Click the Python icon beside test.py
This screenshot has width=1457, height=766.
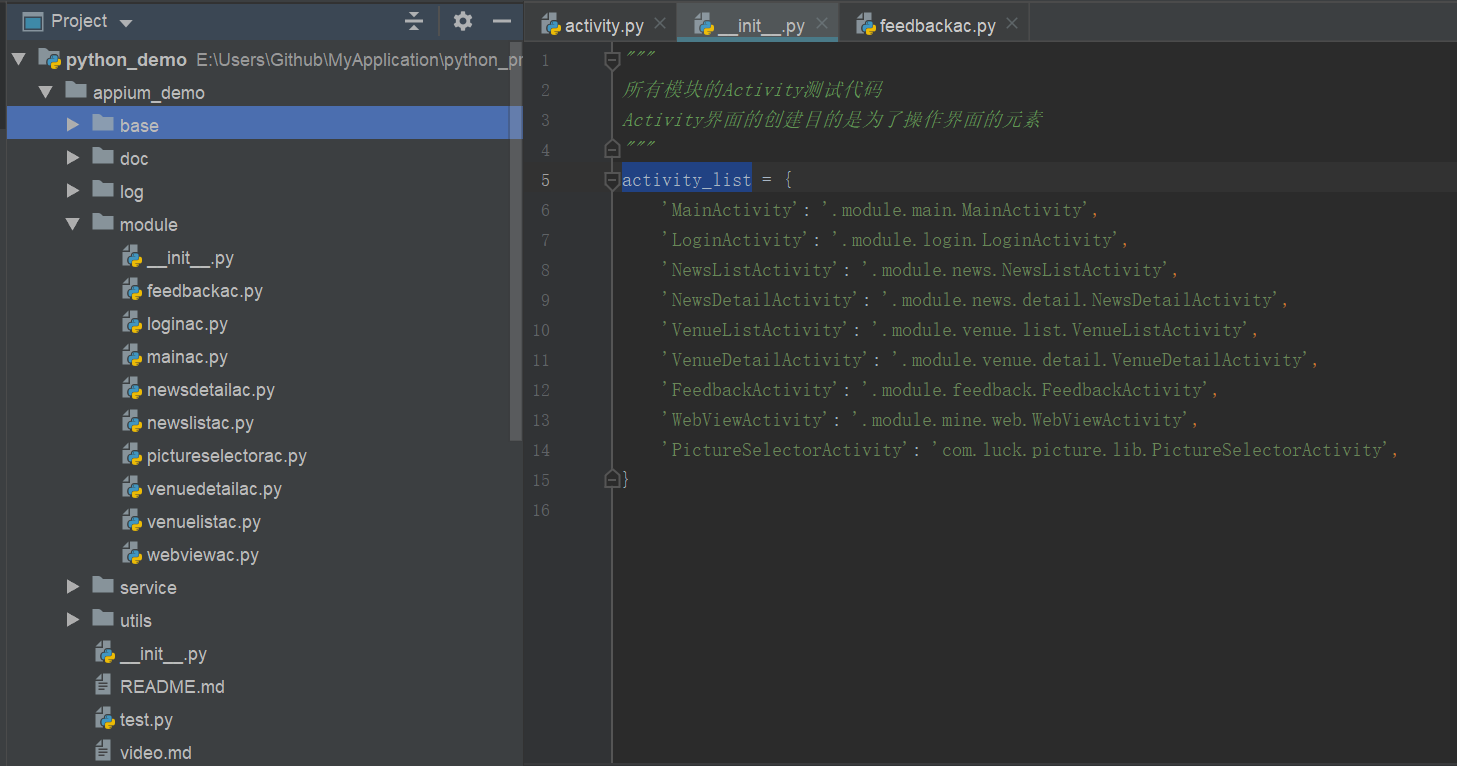(105, 718)
